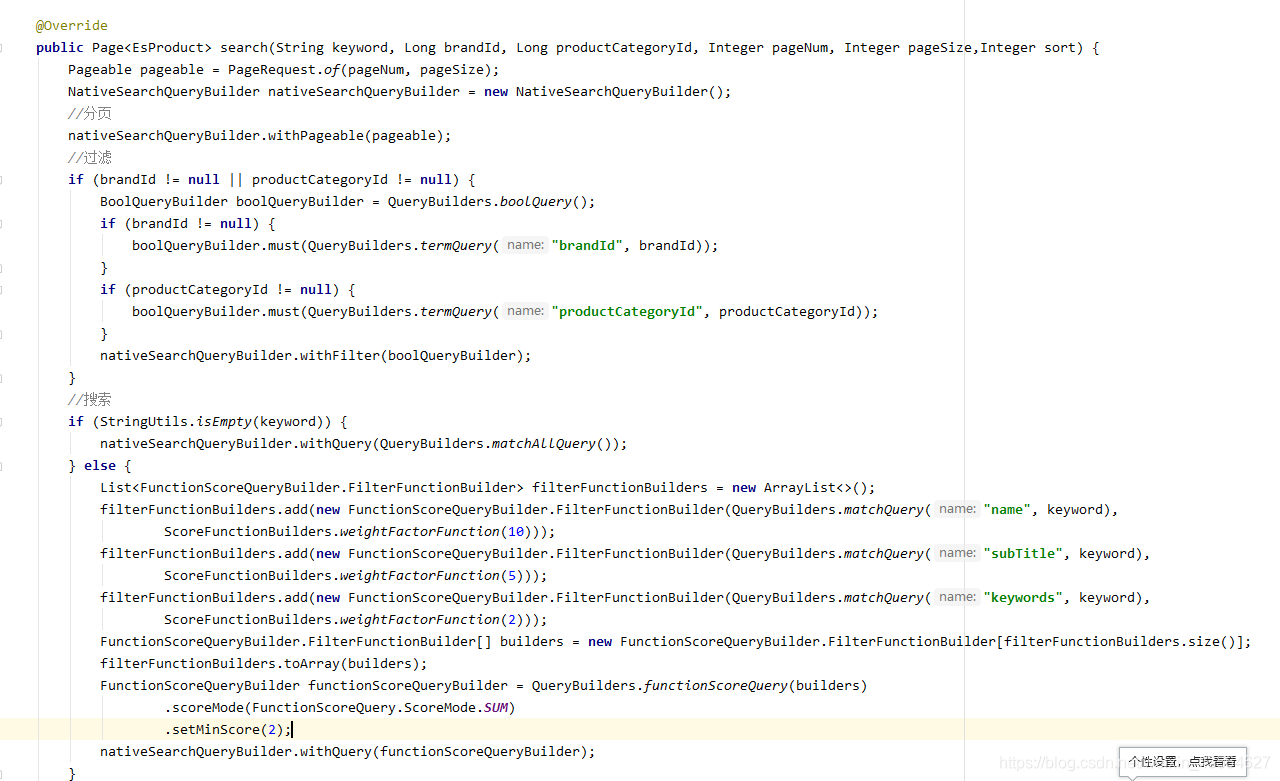Click the "subTitle" string literal
This screenshot has width=1280, height=781.
tap(1023, 553)
